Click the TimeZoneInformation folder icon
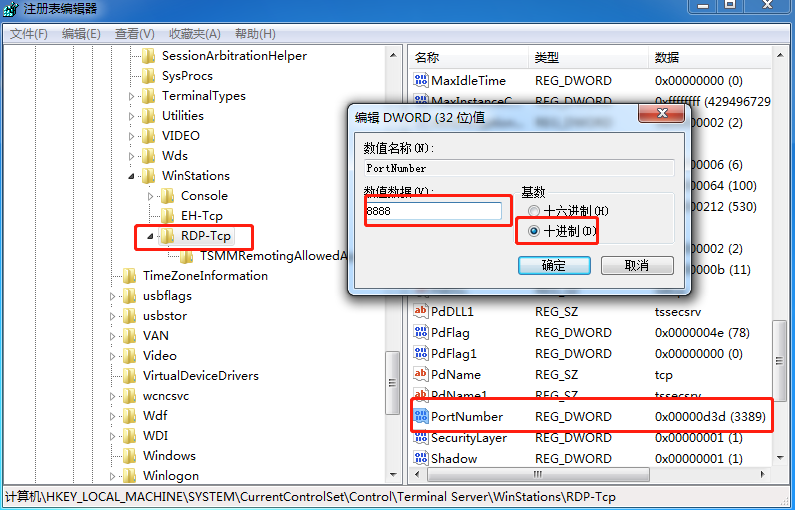This screenshot has width=795, height=510. 129,276
